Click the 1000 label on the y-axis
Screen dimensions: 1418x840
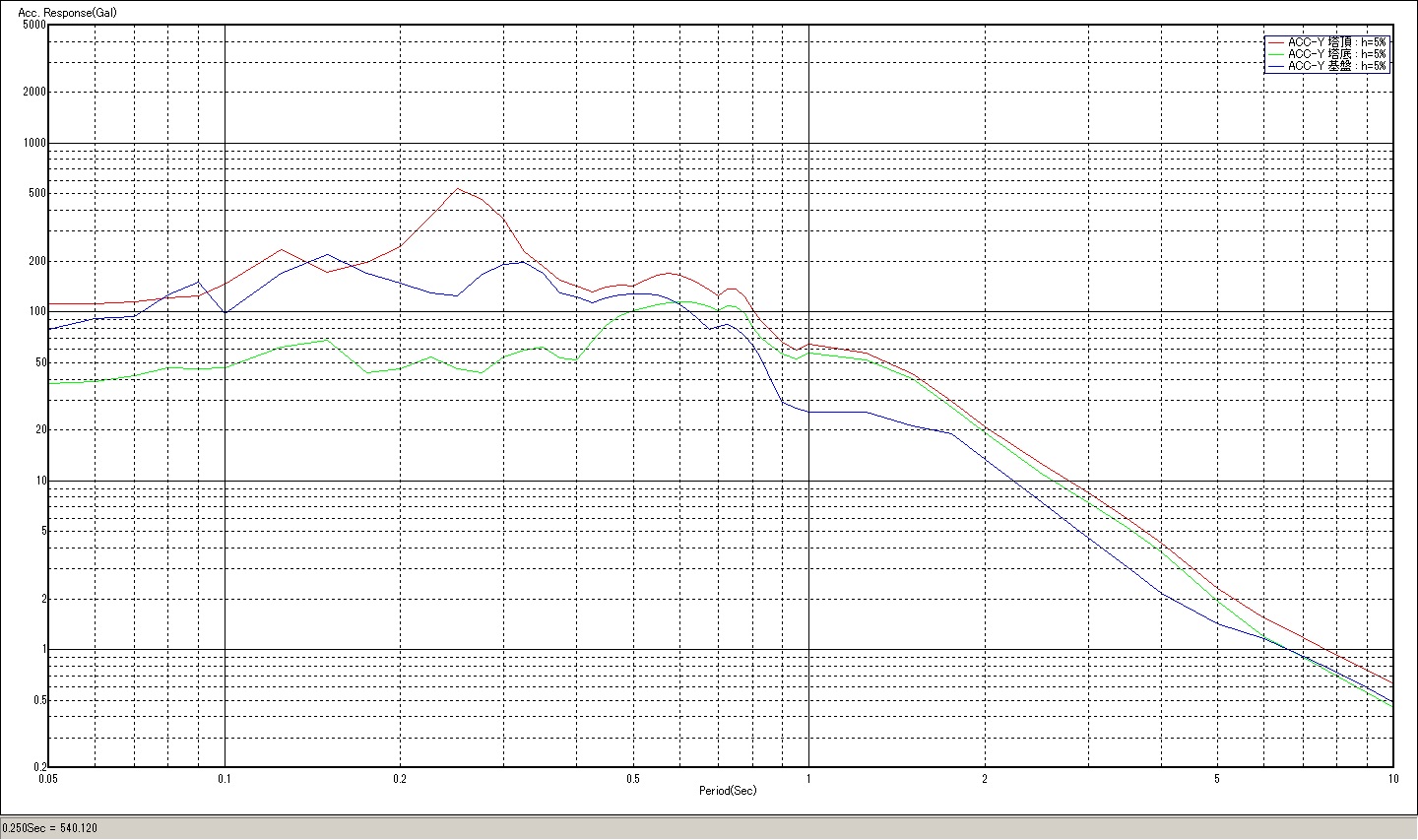[33, 143]
